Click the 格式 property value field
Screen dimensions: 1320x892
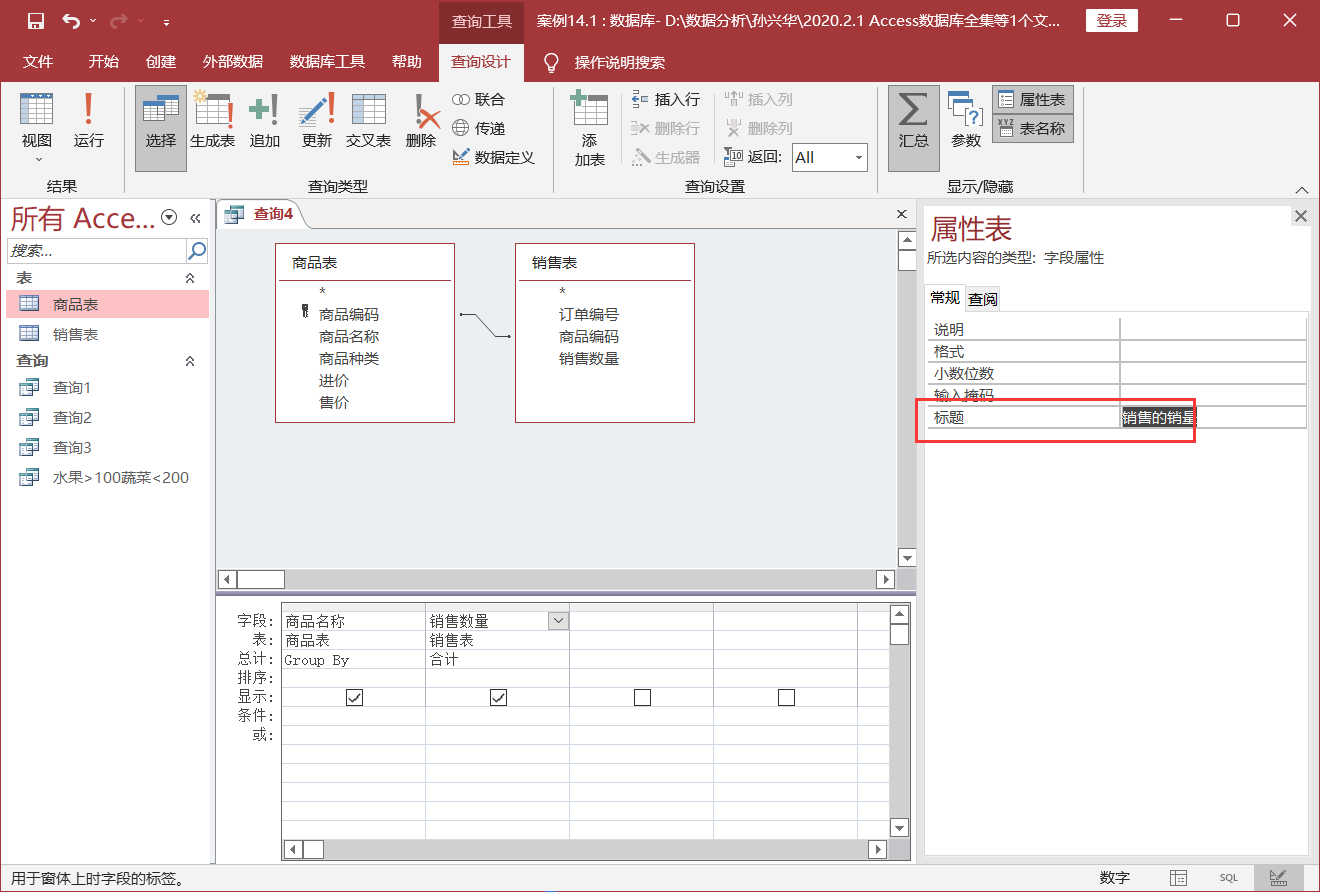1213,351
